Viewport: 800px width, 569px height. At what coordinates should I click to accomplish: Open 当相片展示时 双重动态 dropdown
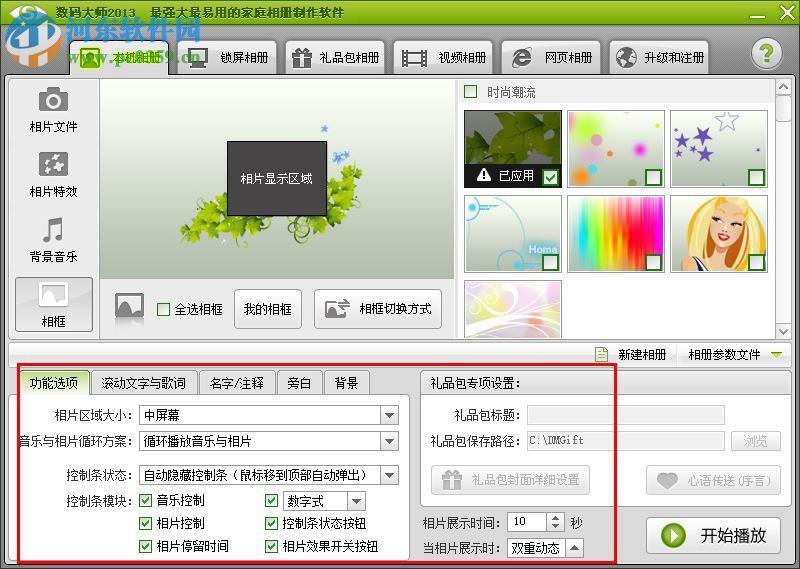pos(574,548)
